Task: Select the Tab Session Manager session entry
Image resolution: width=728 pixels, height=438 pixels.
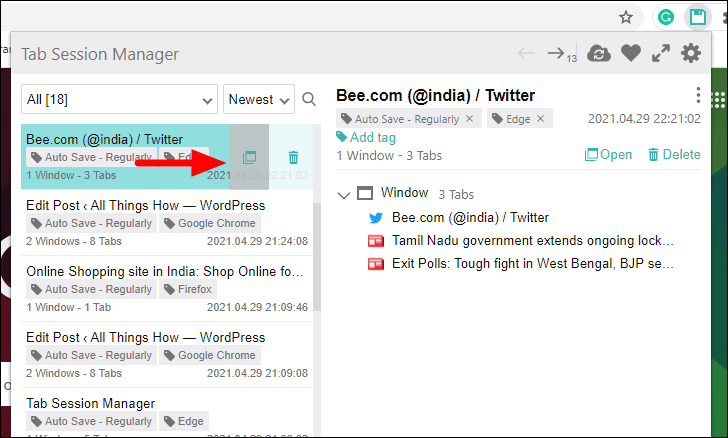Action: [x=167, y=413]
